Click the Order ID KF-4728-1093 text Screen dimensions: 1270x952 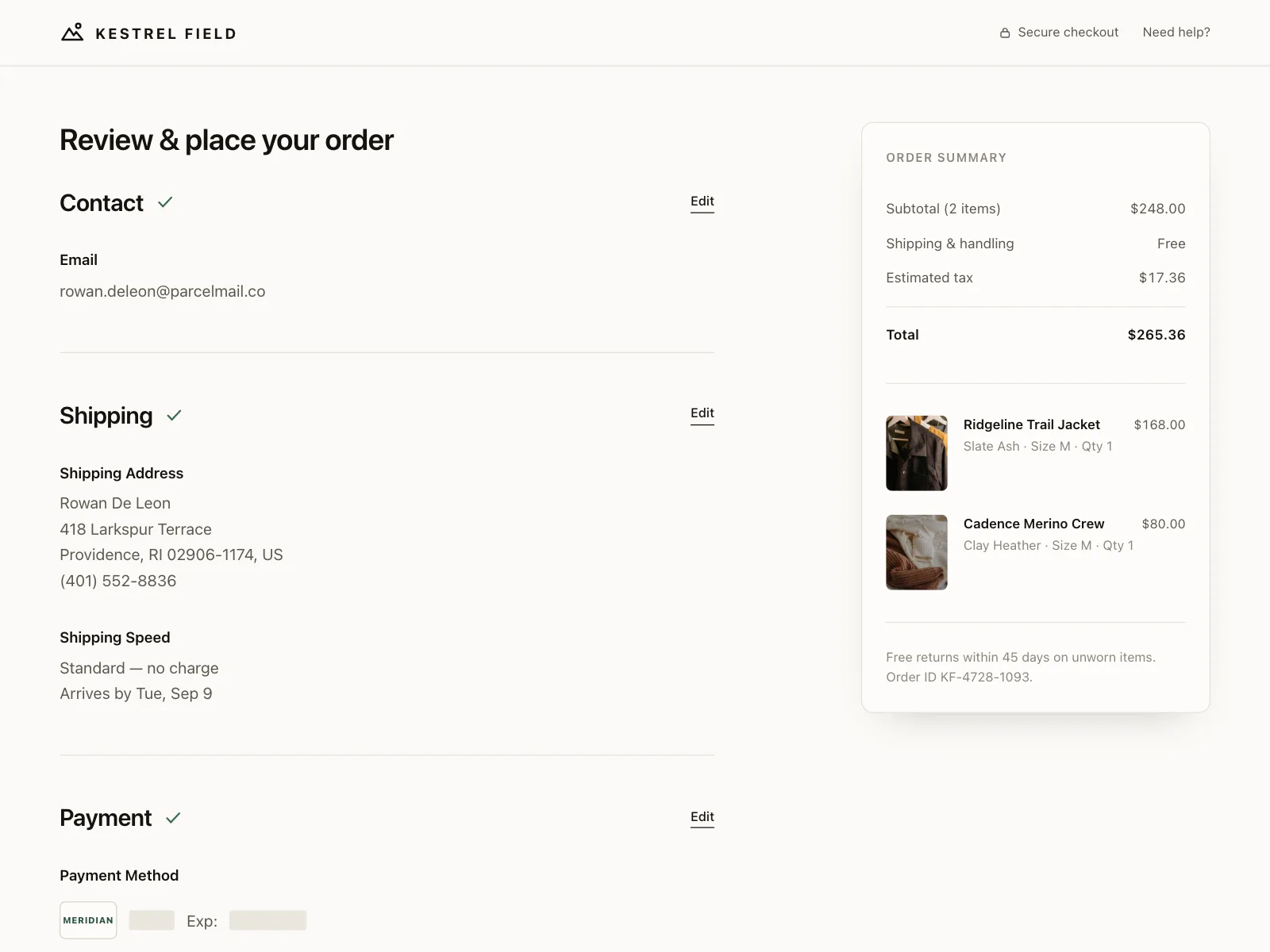pos(959,677)
